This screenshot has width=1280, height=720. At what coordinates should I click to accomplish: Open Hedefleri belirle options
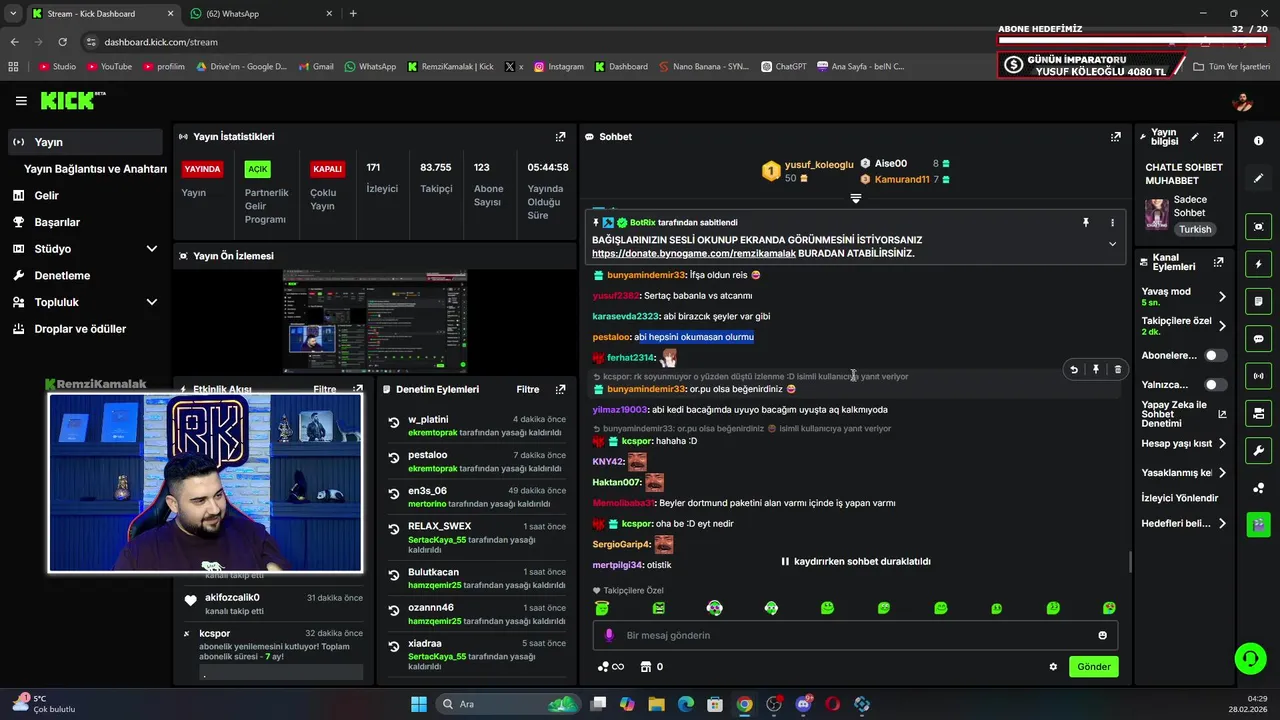tap(1184, 524)
